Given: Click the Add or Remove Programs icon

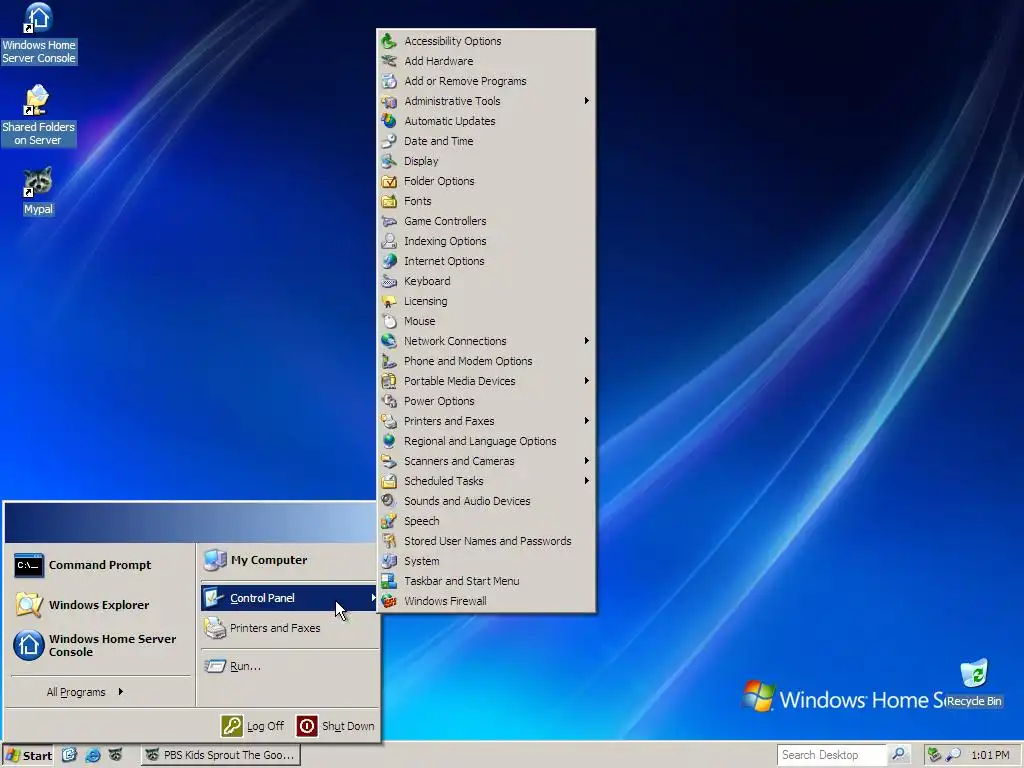Looking at the screenshot, I should coord(389,81).
